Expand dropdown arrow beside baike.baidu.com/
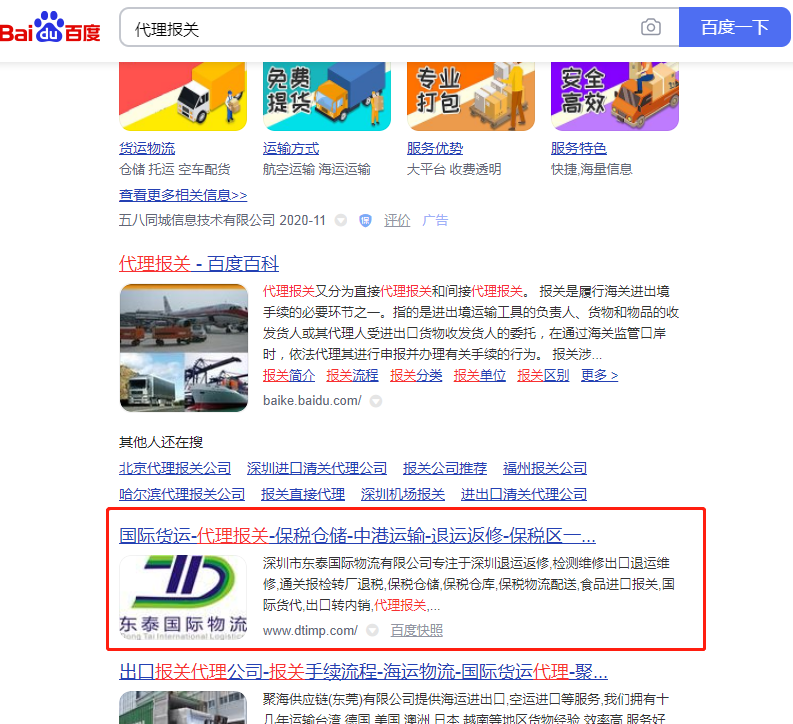The image size is (793, 724). click(376, 401)
